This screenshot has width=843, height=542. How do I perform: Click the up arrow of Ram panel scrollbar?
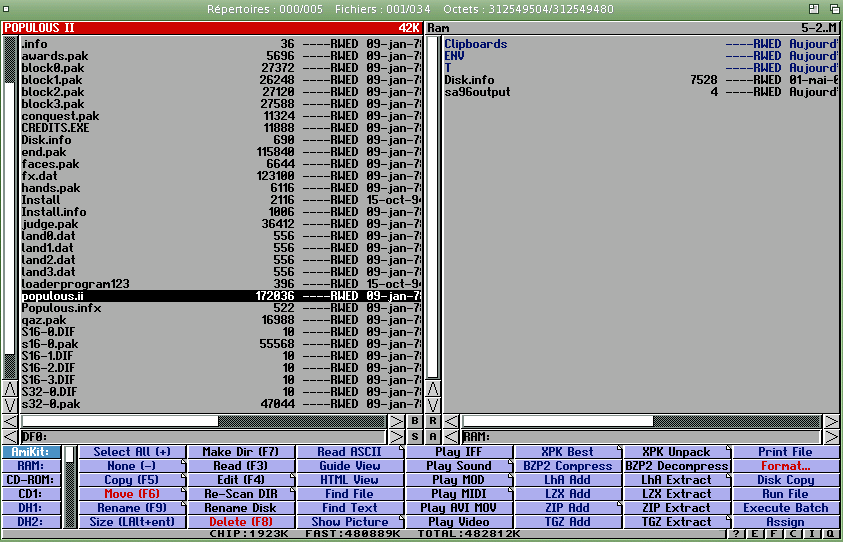[433, 389]
